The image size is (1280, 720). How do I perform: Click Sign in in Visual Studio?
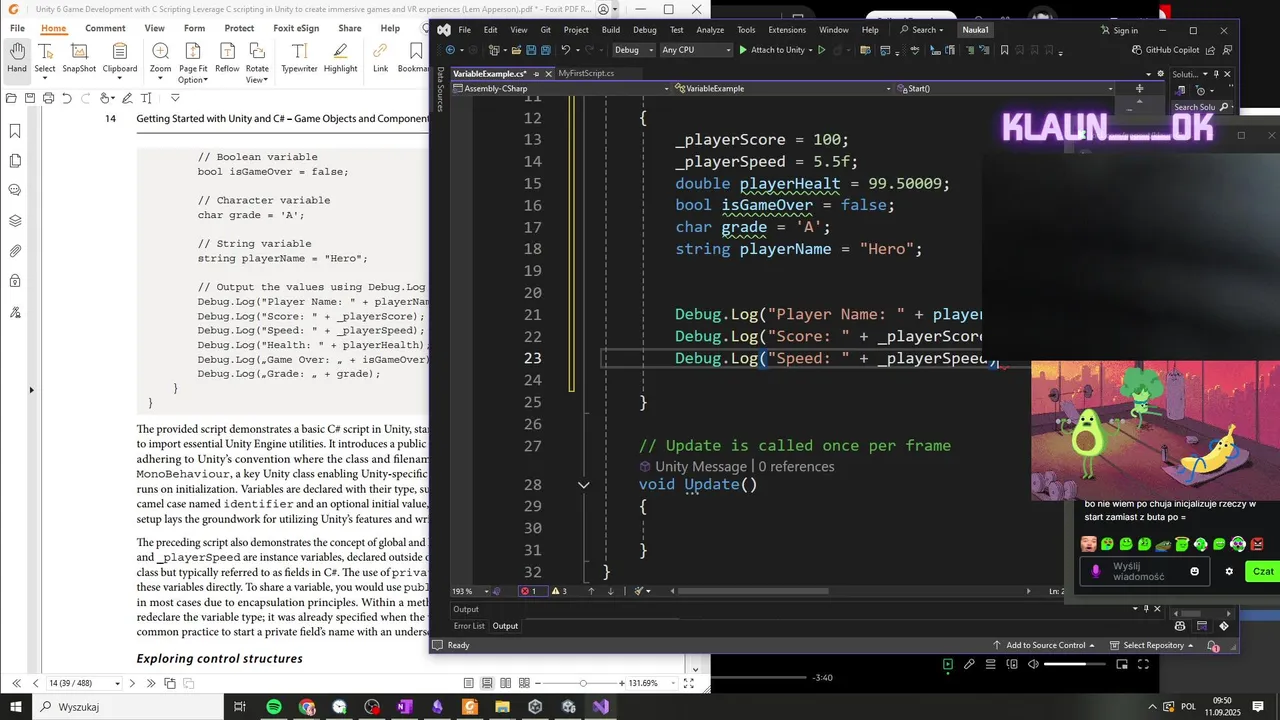[x=1119, y=30]
